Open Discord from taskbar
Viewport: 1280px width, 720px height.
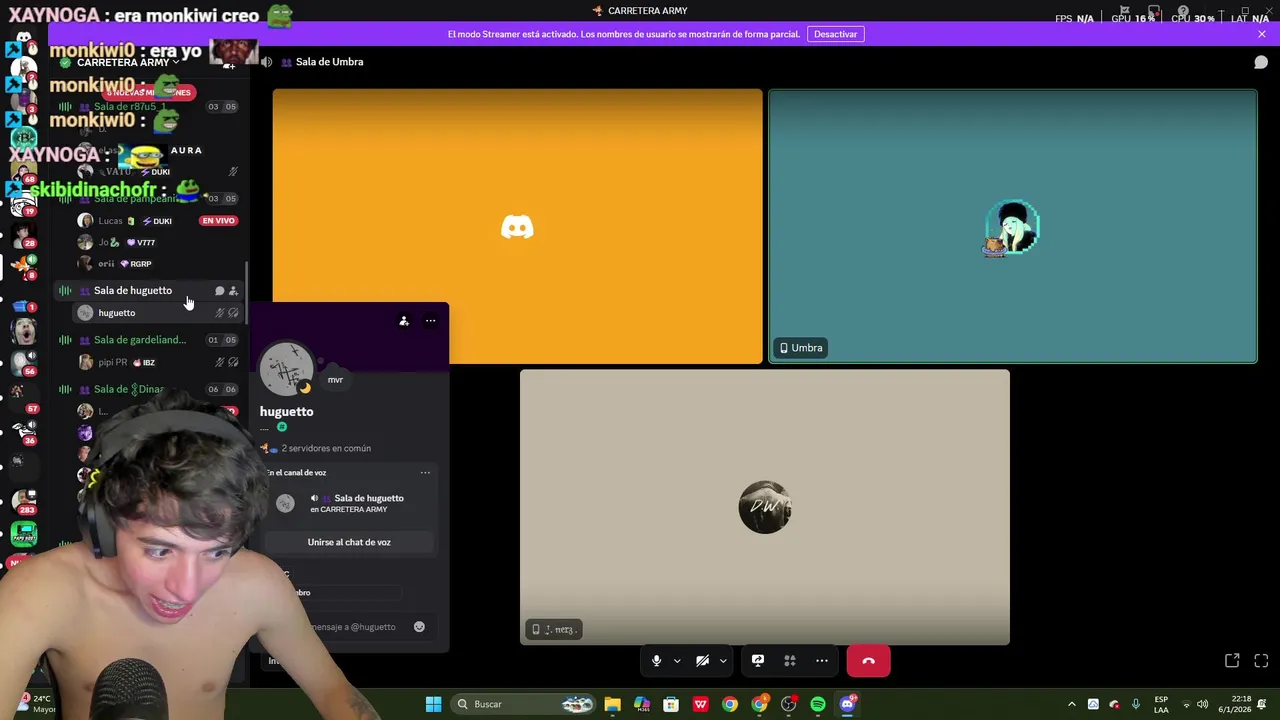[848, 704]
